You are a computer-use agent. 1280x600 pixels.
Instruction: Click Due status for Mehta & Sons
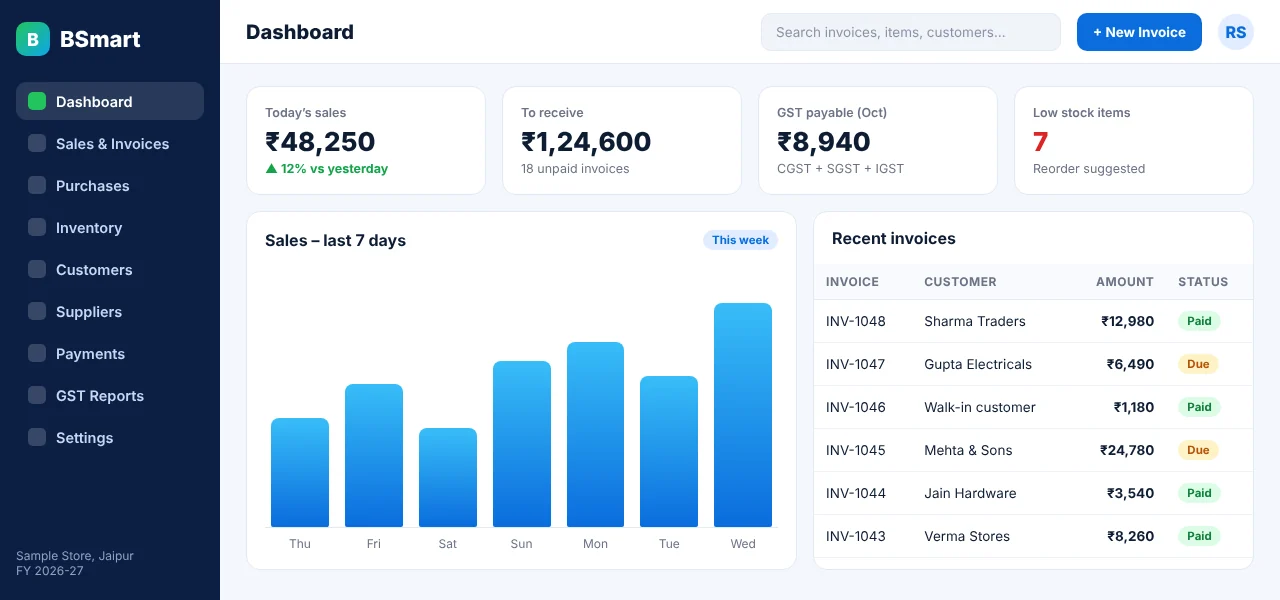1198,450
